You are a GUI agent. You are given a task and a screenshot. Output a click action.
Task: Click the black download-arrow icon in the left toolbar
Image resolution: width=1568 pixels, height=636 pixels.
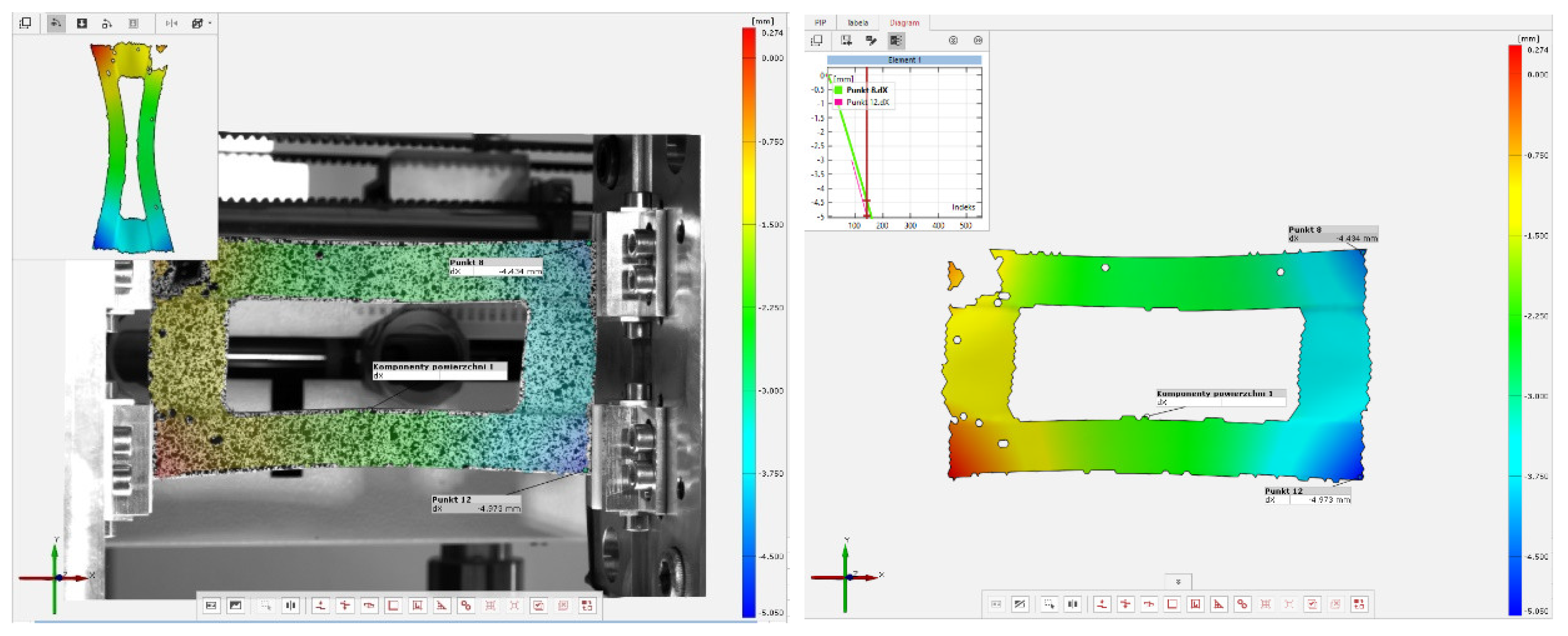(x=82, y=23)
